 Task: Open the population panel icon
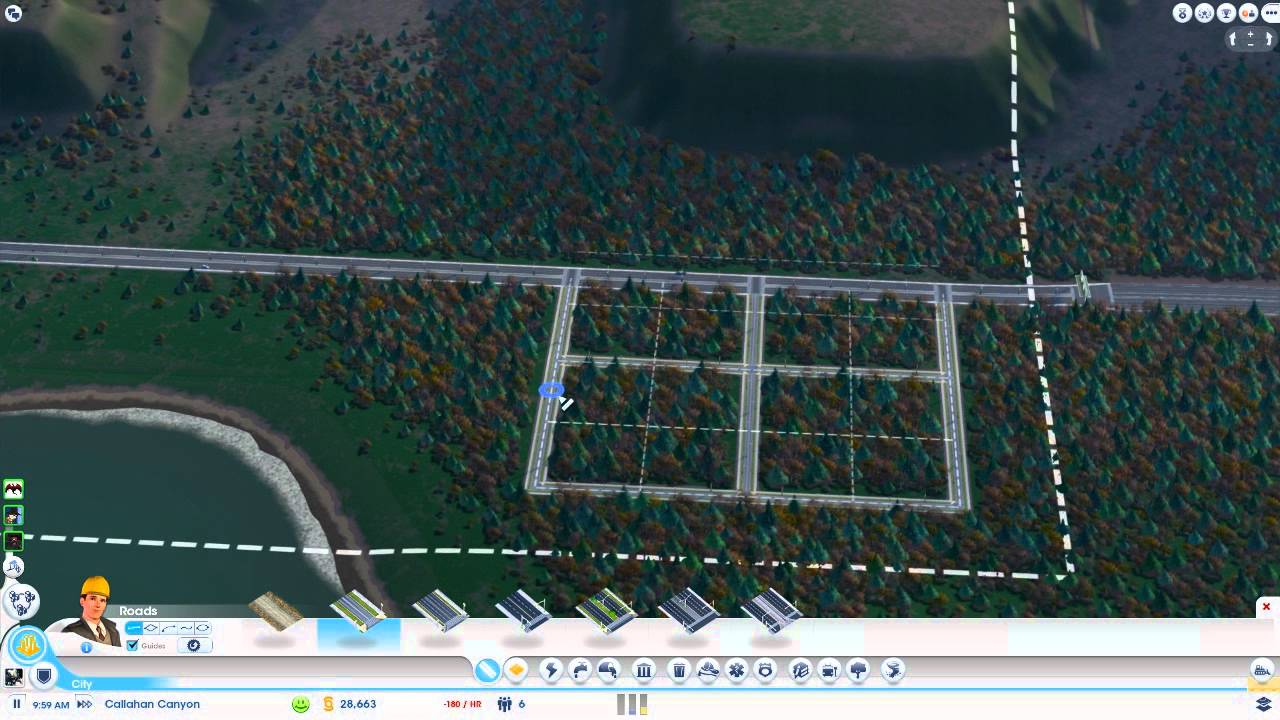click(x=505, y=704)
